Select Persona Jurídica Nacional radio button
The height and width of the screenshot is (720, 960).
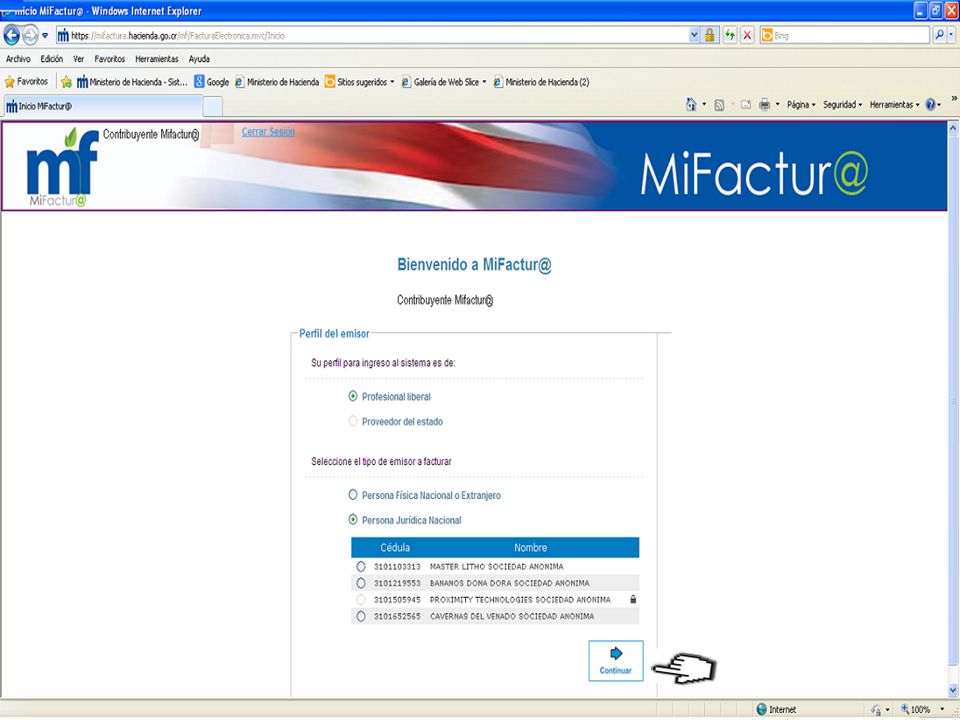(x=353, y=520)
